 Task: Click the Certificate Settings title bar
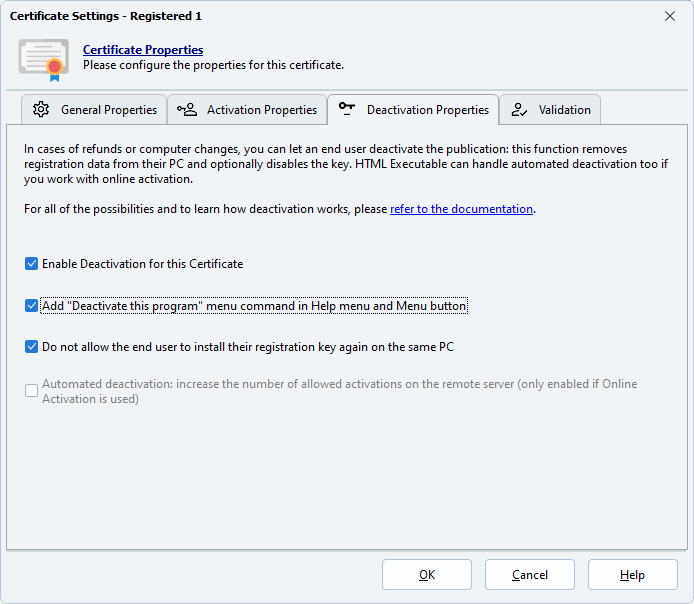(x=300, y=16)
